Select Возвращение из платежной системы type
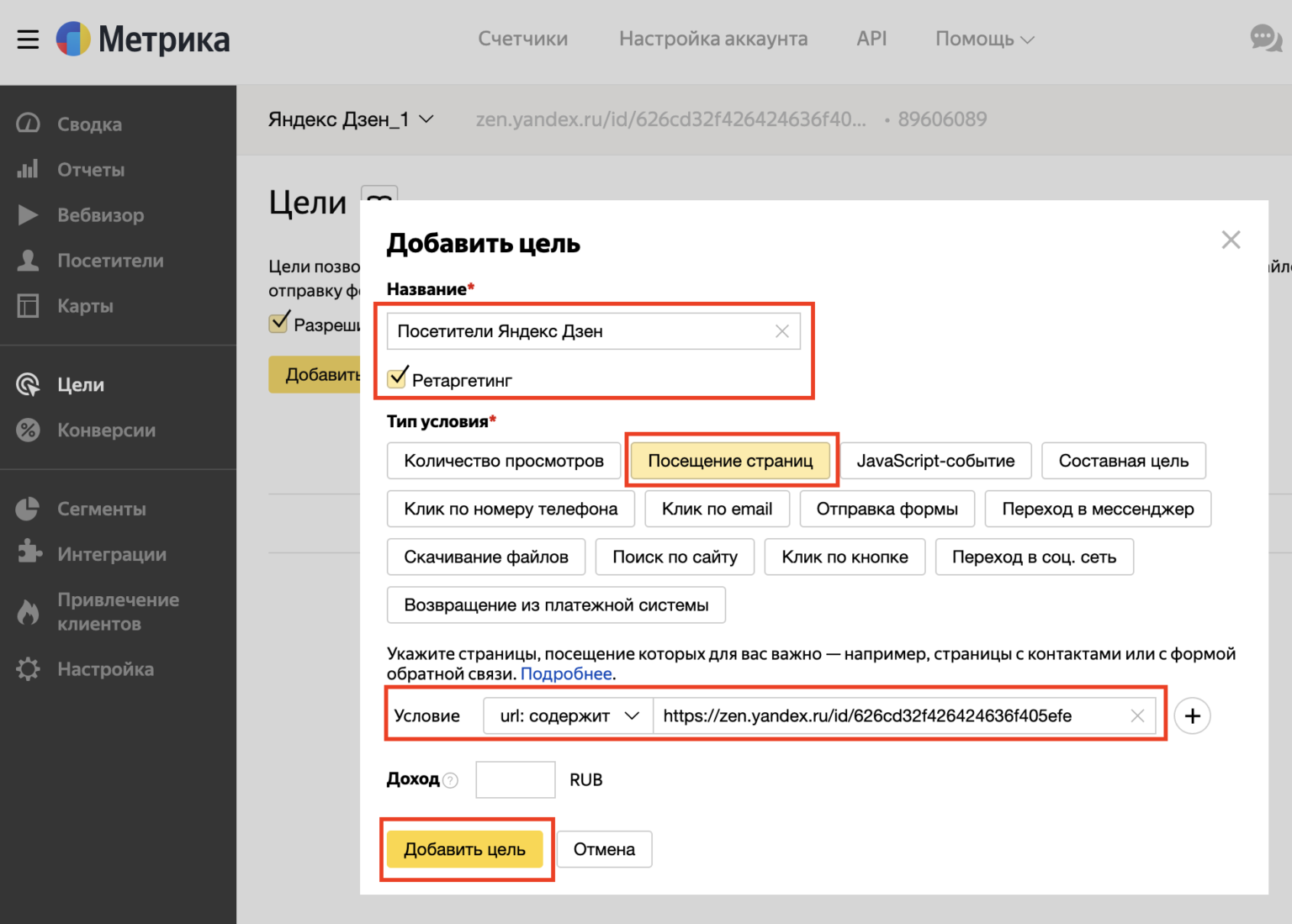This screenshot has width=1292, height=924. point(556,605)
